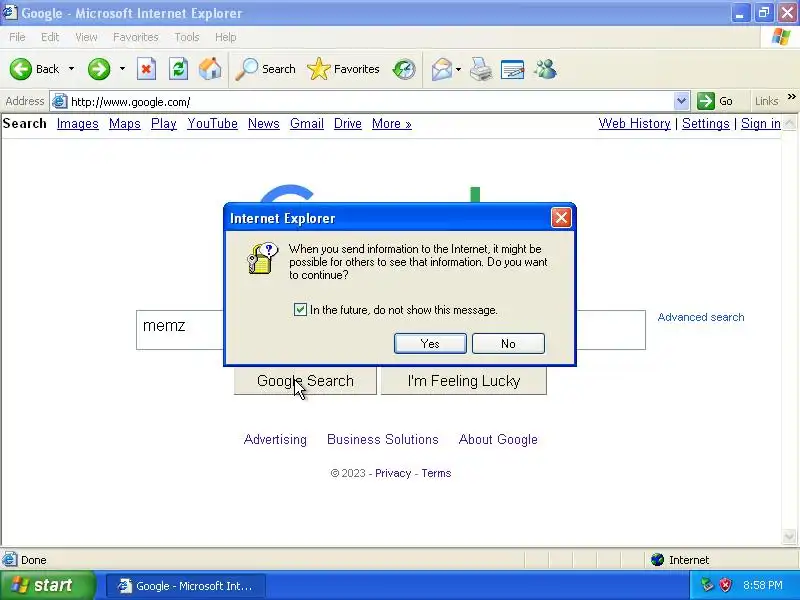Image resolution: width=800 pixels, height=600 pixels.
Task: Open the Drive link
Action: 347,123
